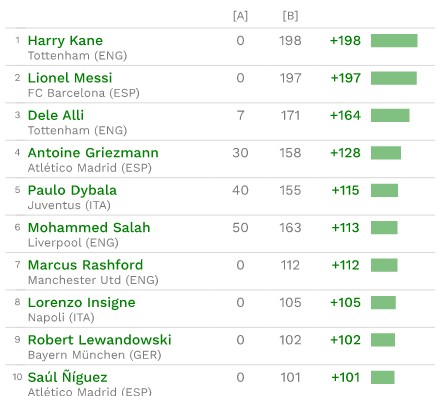Open Mohammed Salah player link

89,228
